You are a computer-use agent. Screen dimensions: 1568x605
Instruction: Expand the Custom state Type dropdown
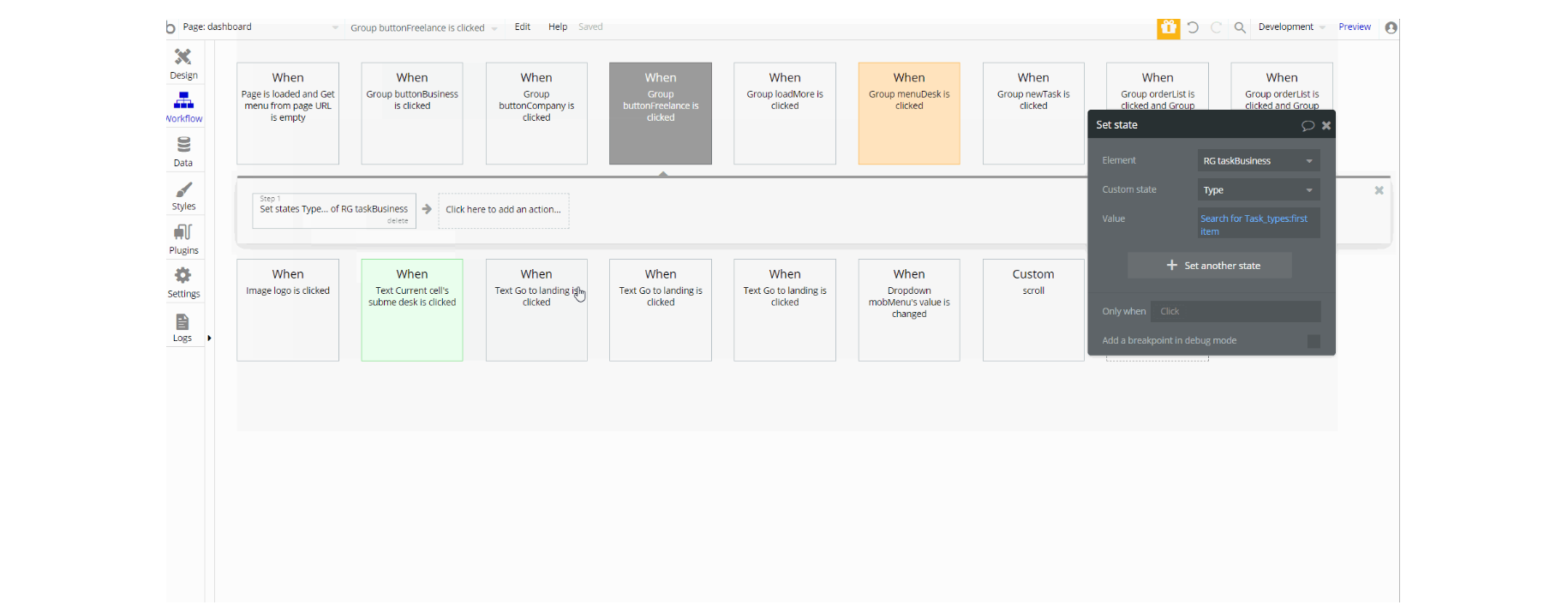point(1259,190)
